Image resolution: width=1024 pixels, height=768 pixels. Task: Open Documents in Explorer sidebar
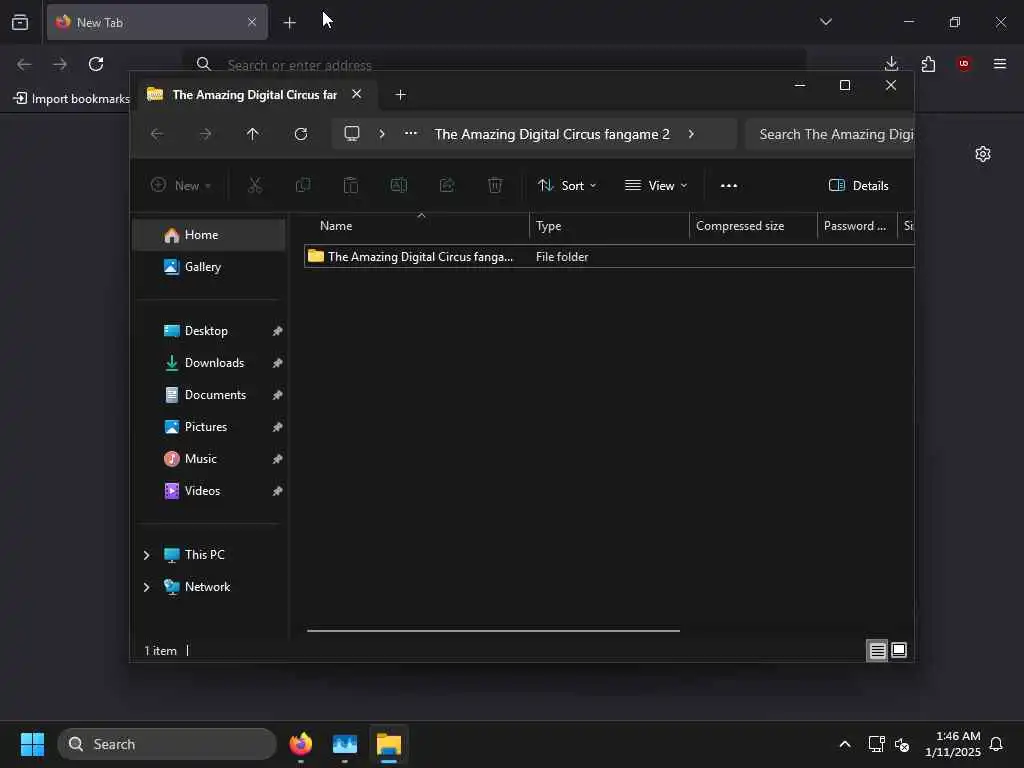pyautogui.click(x=209, y=394)
